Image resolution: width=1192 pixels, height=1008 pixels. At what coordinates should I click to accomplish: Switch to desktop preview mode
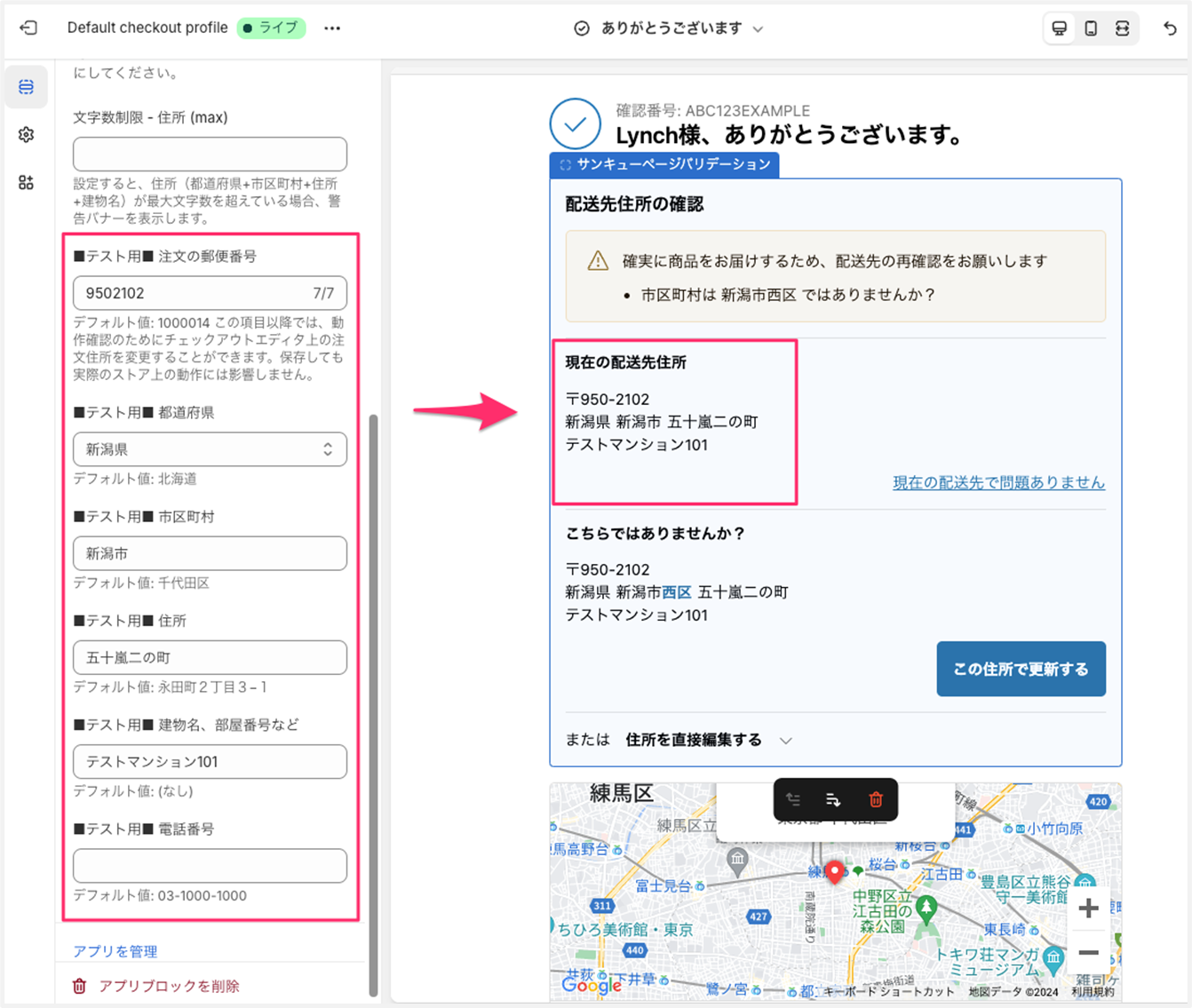[x=1059, y=28]
